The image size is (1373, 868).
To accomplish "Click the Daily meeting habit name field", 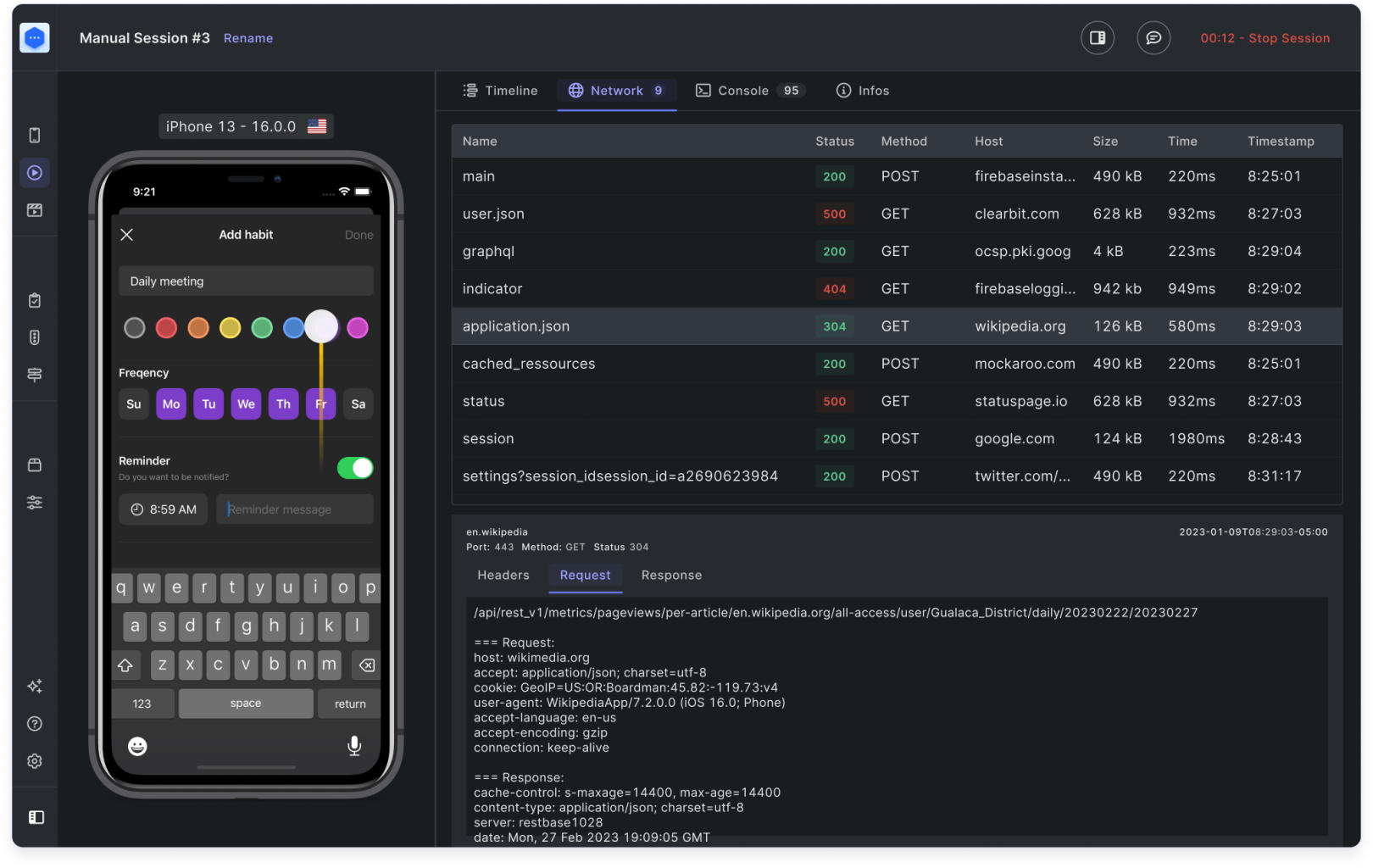I will (246, 281).
